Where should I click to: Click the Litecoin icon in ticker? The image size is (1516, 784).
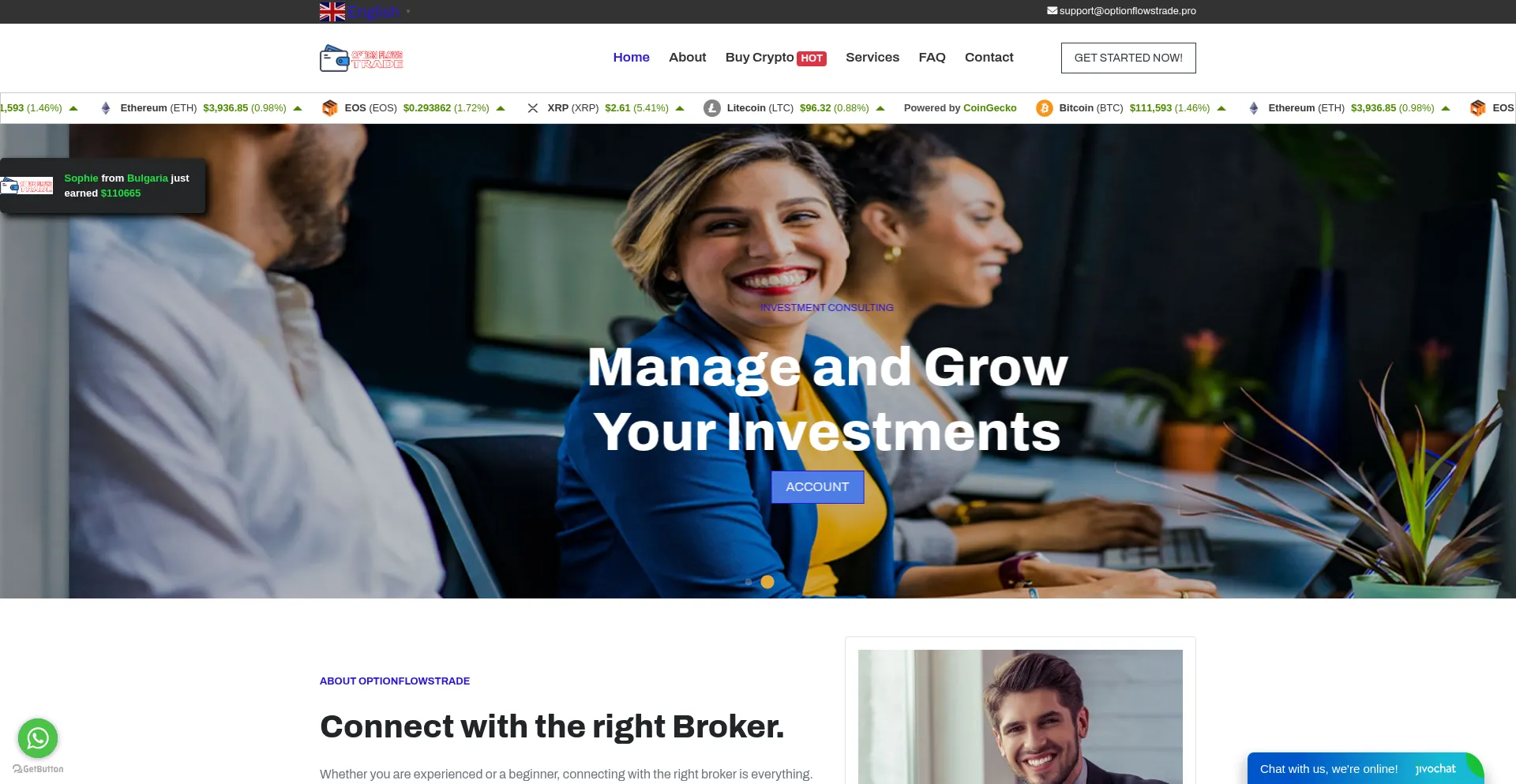(712, 108)
